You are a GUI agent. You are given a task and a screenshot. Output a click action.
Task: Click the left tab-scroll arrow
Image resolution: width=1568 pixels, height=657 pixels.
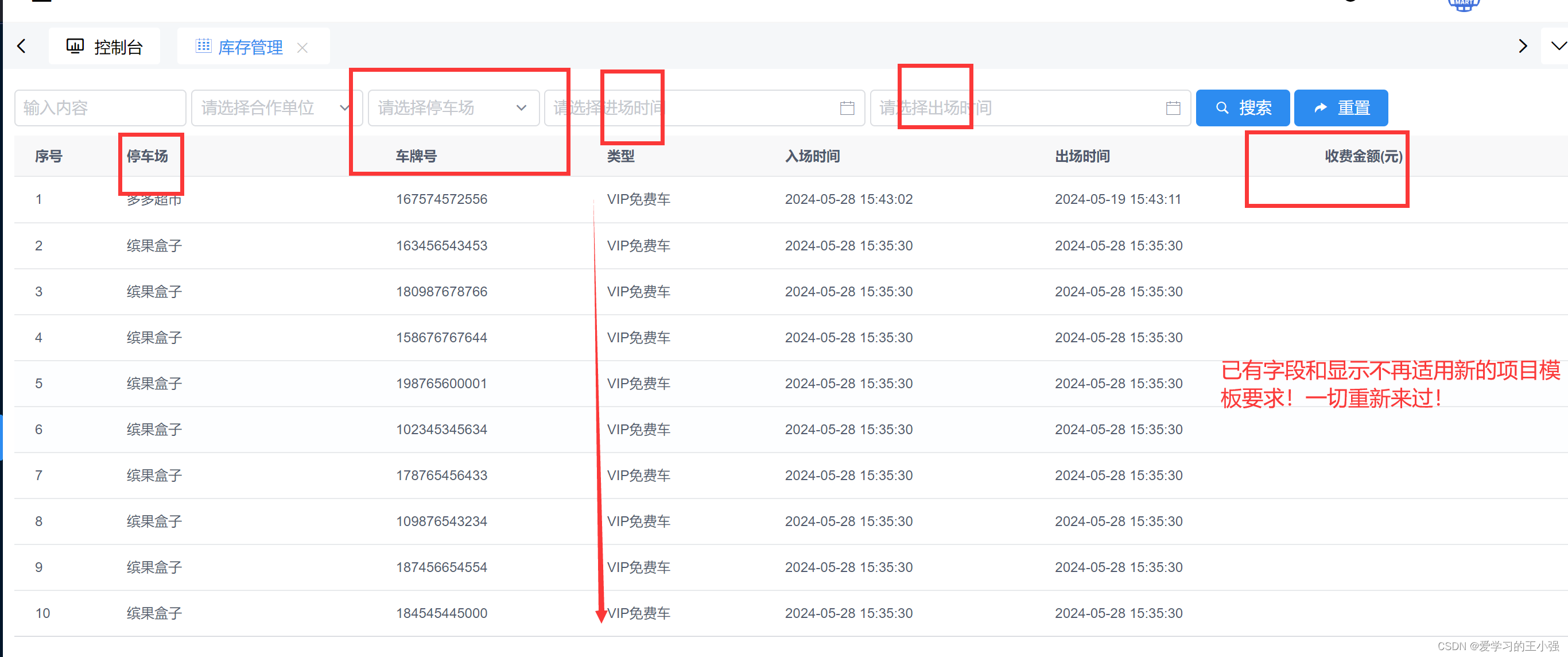point(22,47)
